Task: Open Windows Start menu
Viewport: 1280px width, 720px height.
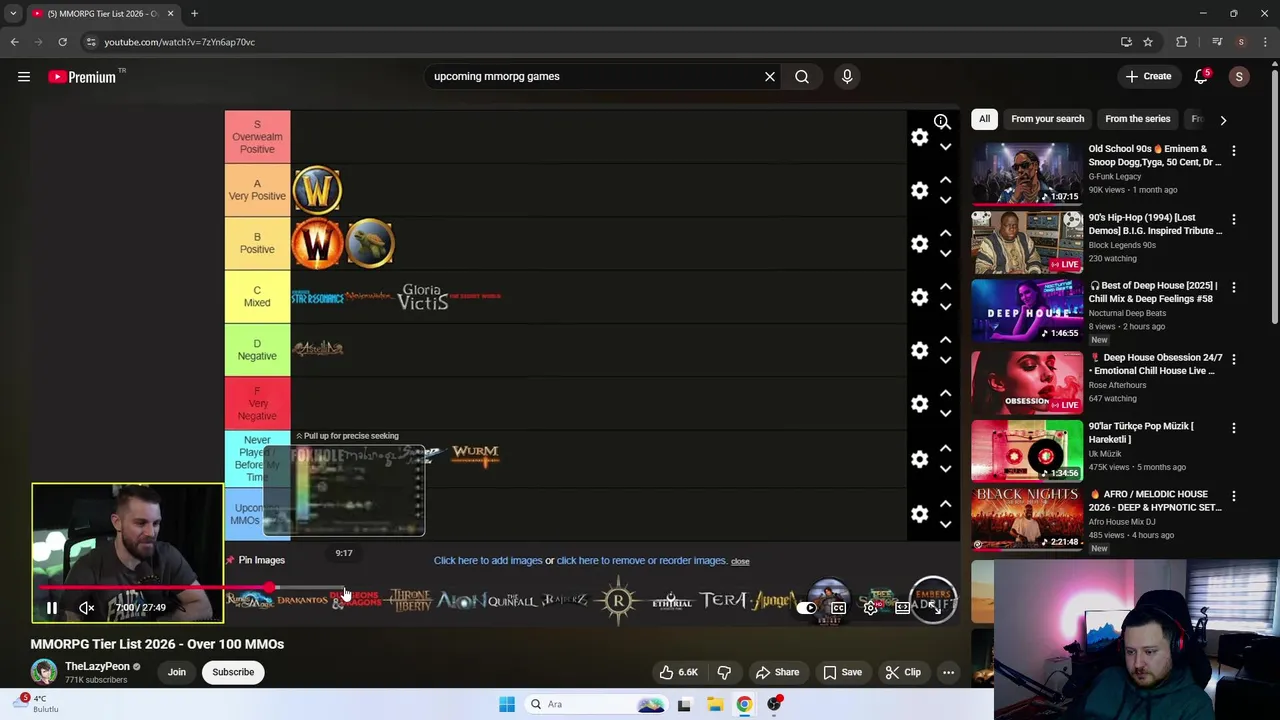Action: (507, 704)
